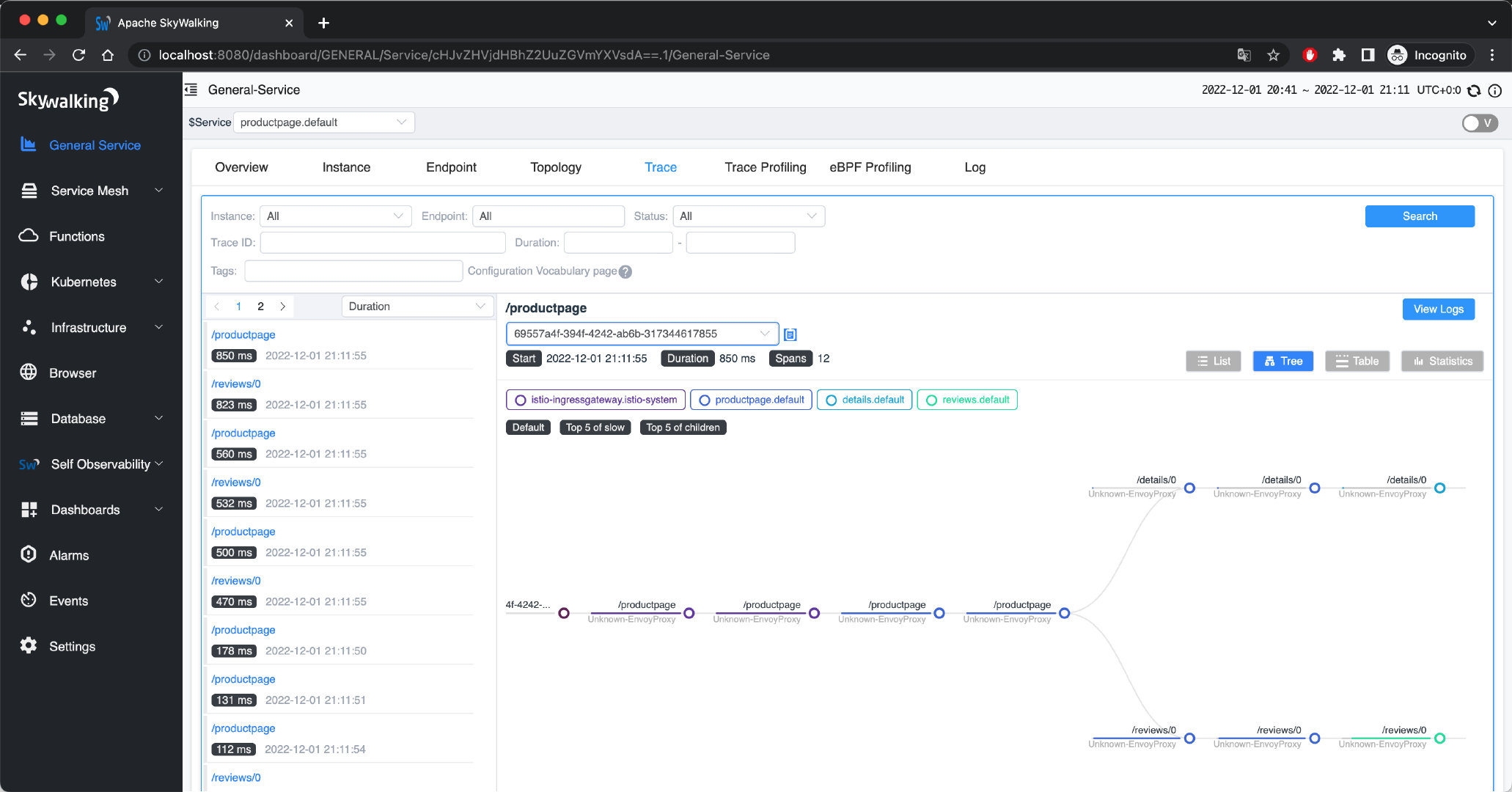1512x792 pixels.
Task: Click the info icon beside the time range
Action: tap(1496, 90)
